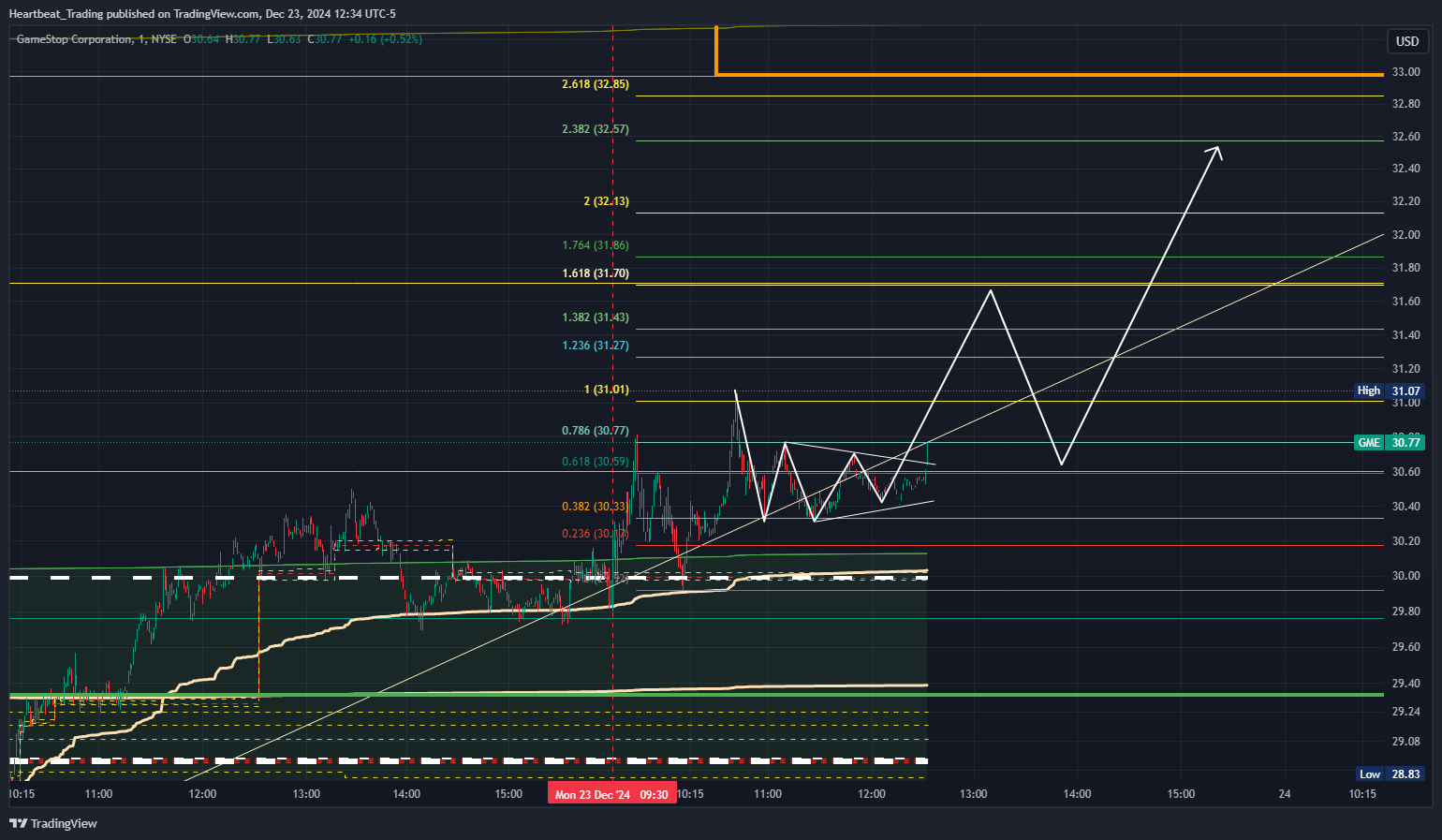Click the High 31.07 price tag
The height and width of the screenshot is (840, 1442).
tap(1390, 391)
